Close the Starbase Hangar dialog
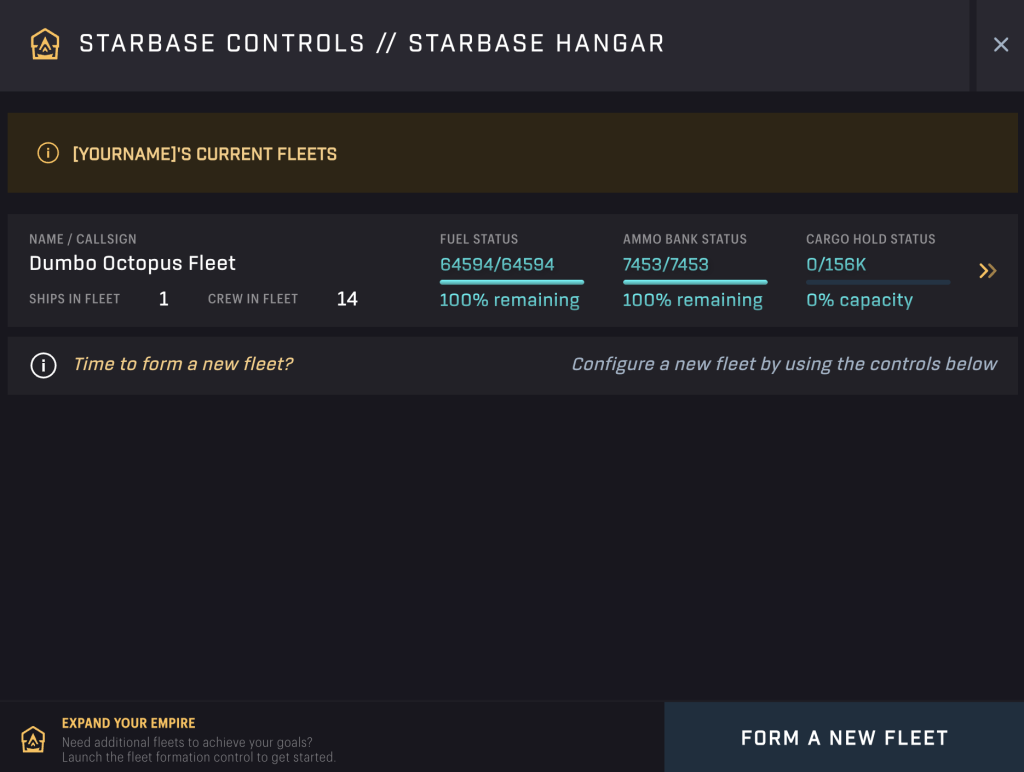The image size is (1024, 772). tap(1001, 44)
